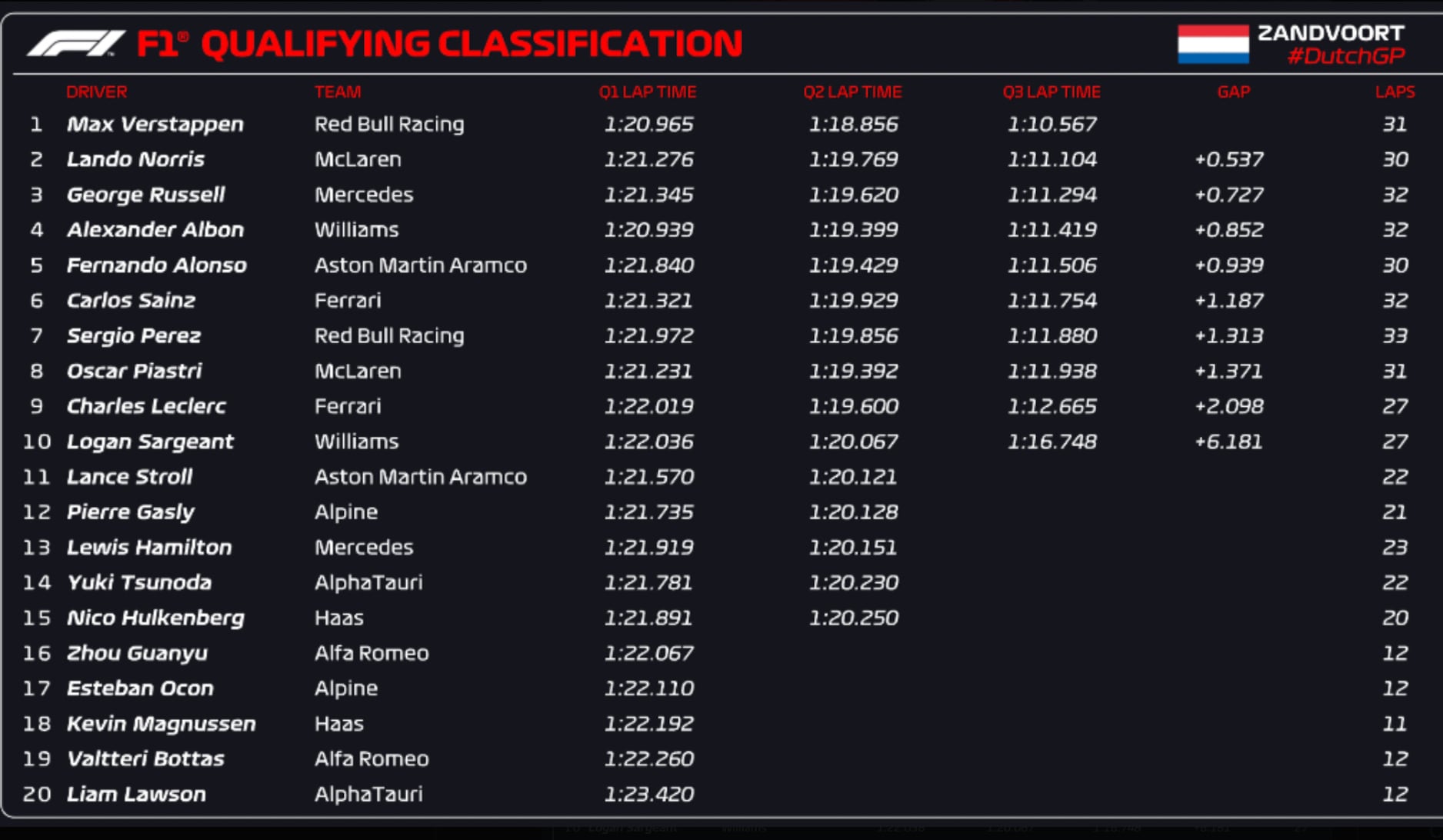Click the F1 Qualifying Classification title

439,44
